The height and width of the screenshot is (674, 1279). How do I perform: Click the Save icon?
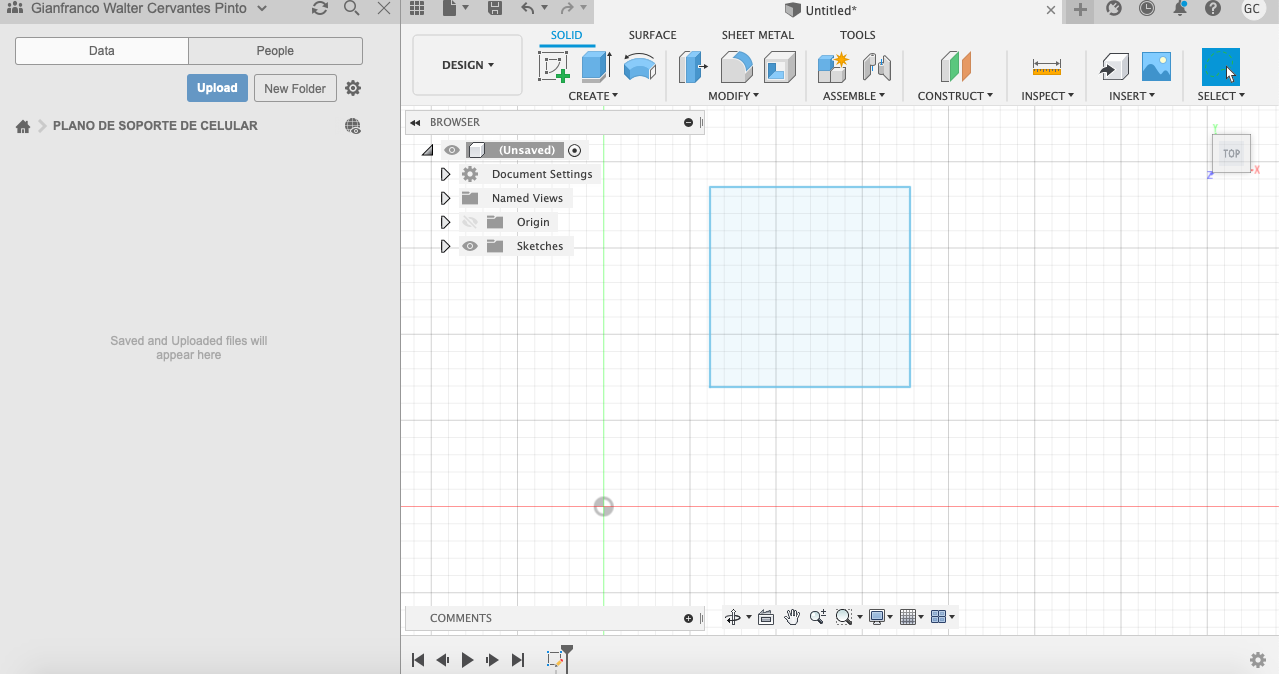tap(495, 9)
